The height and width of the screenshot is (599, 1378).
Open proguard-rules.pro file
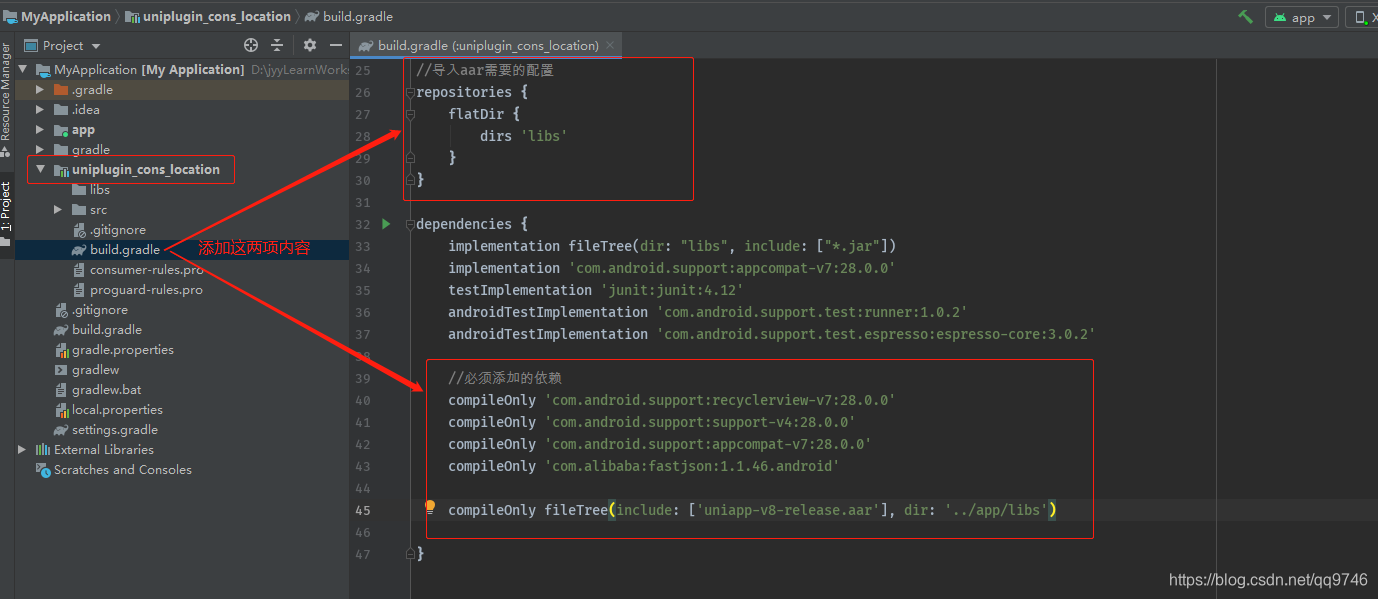(137, 289)
